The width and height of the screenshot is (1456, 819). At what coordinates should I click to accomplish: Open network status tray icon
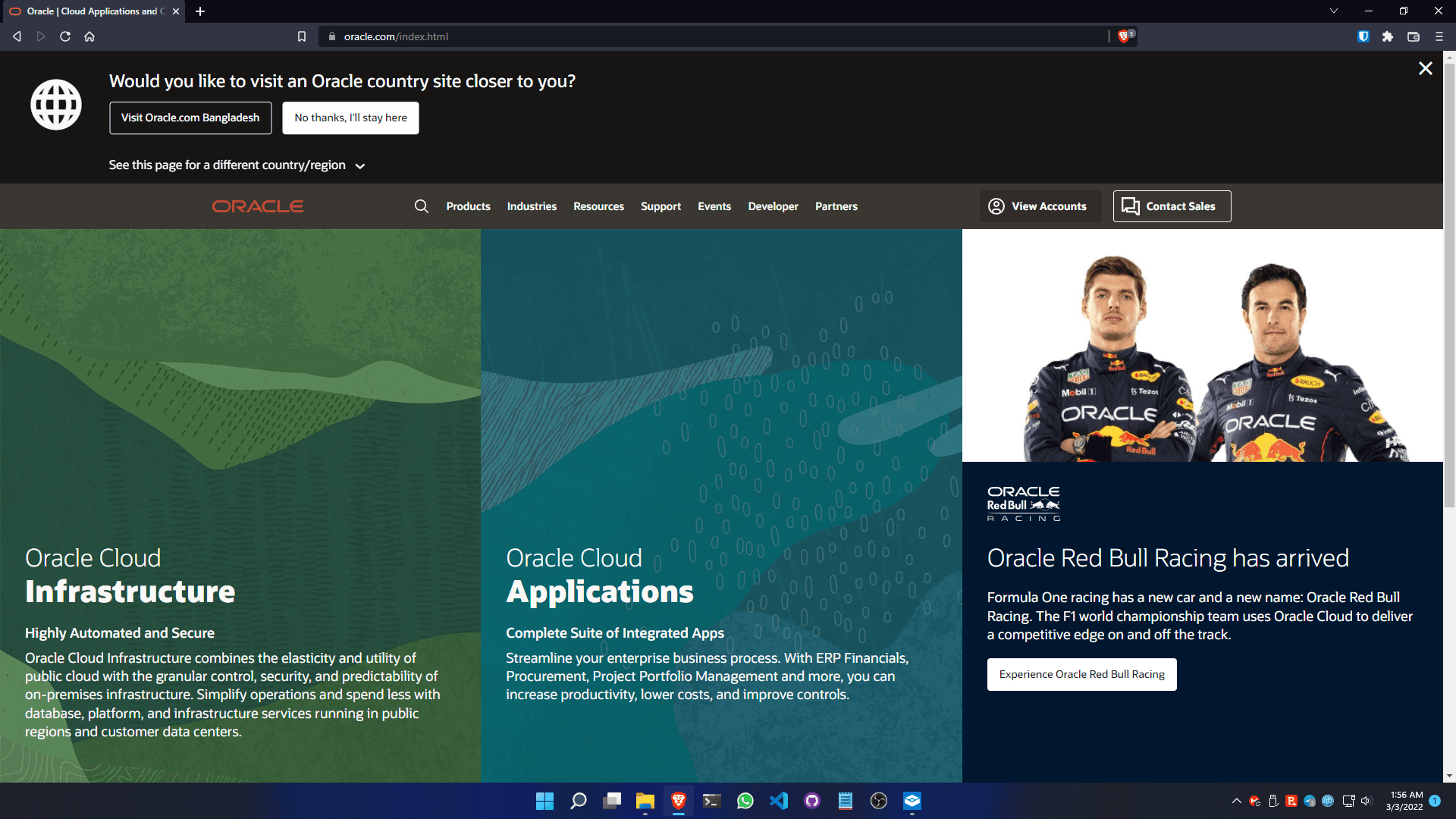click(1348, 801)
